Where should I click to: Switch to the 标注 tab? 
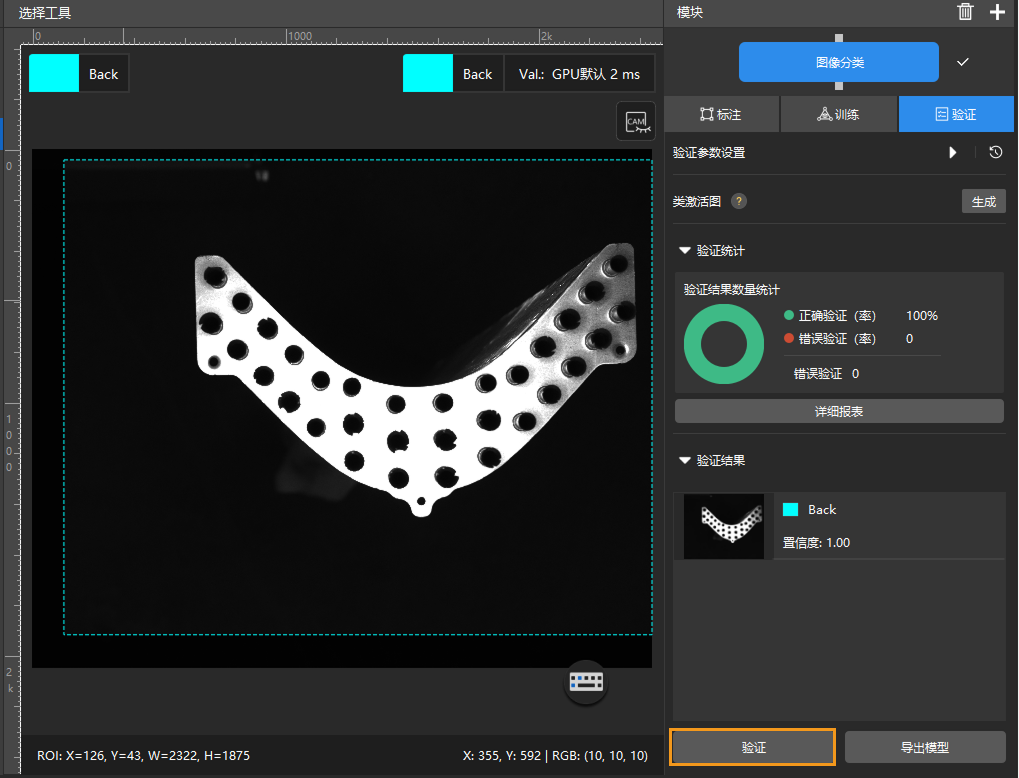tap(721, 114)
